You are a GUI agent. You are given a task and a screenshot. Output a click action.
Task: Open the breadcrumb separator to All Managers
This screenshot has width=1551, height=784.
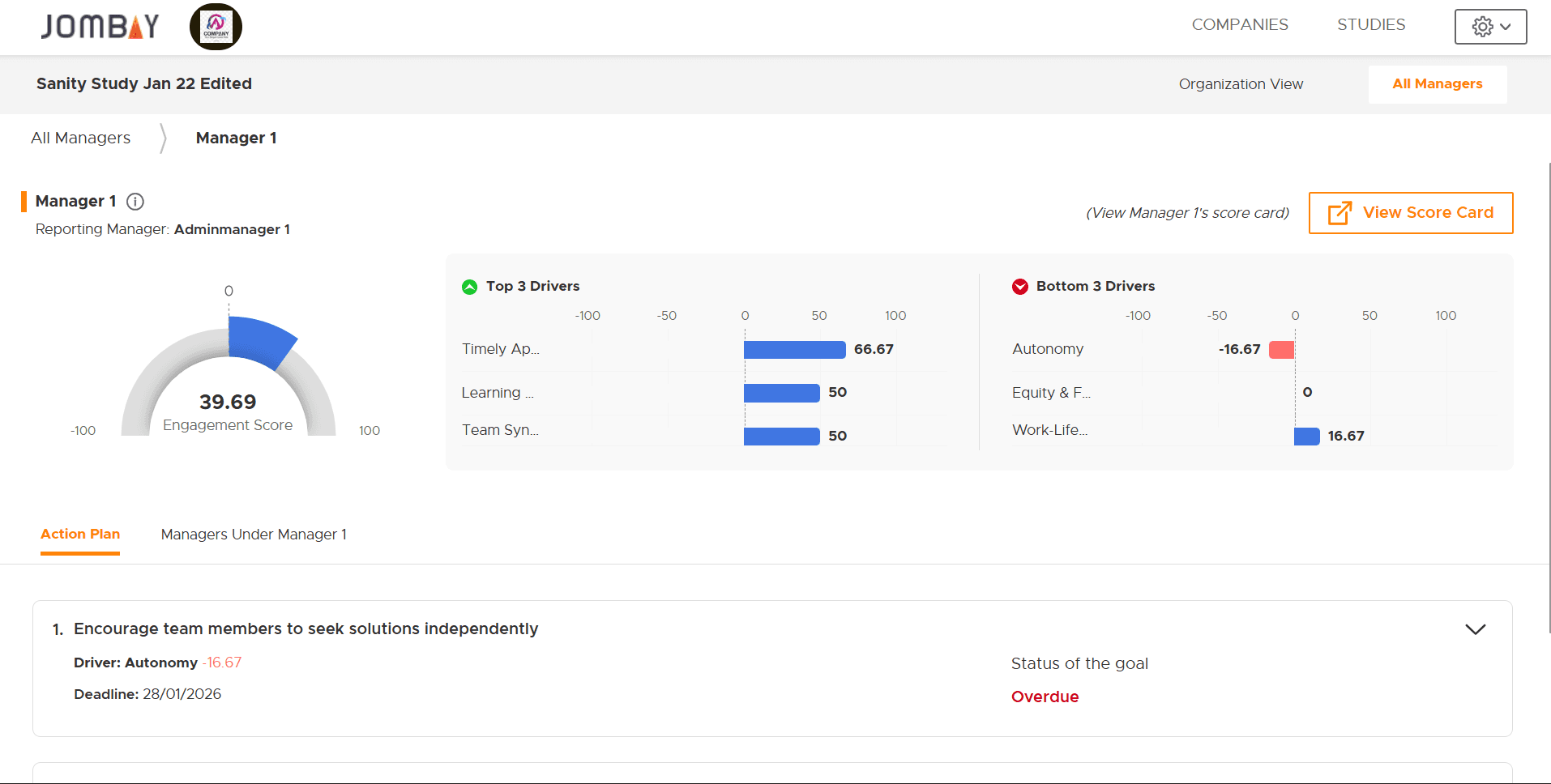click(x=162, y=138)
